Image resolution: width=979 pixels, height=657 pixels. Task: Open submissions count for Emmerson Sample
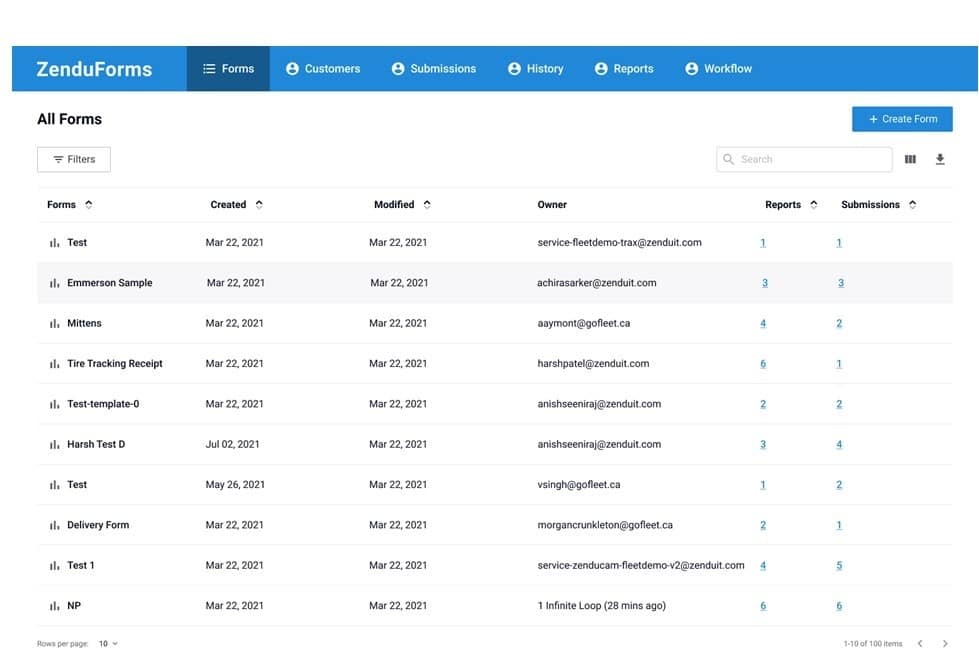(840, 283)
